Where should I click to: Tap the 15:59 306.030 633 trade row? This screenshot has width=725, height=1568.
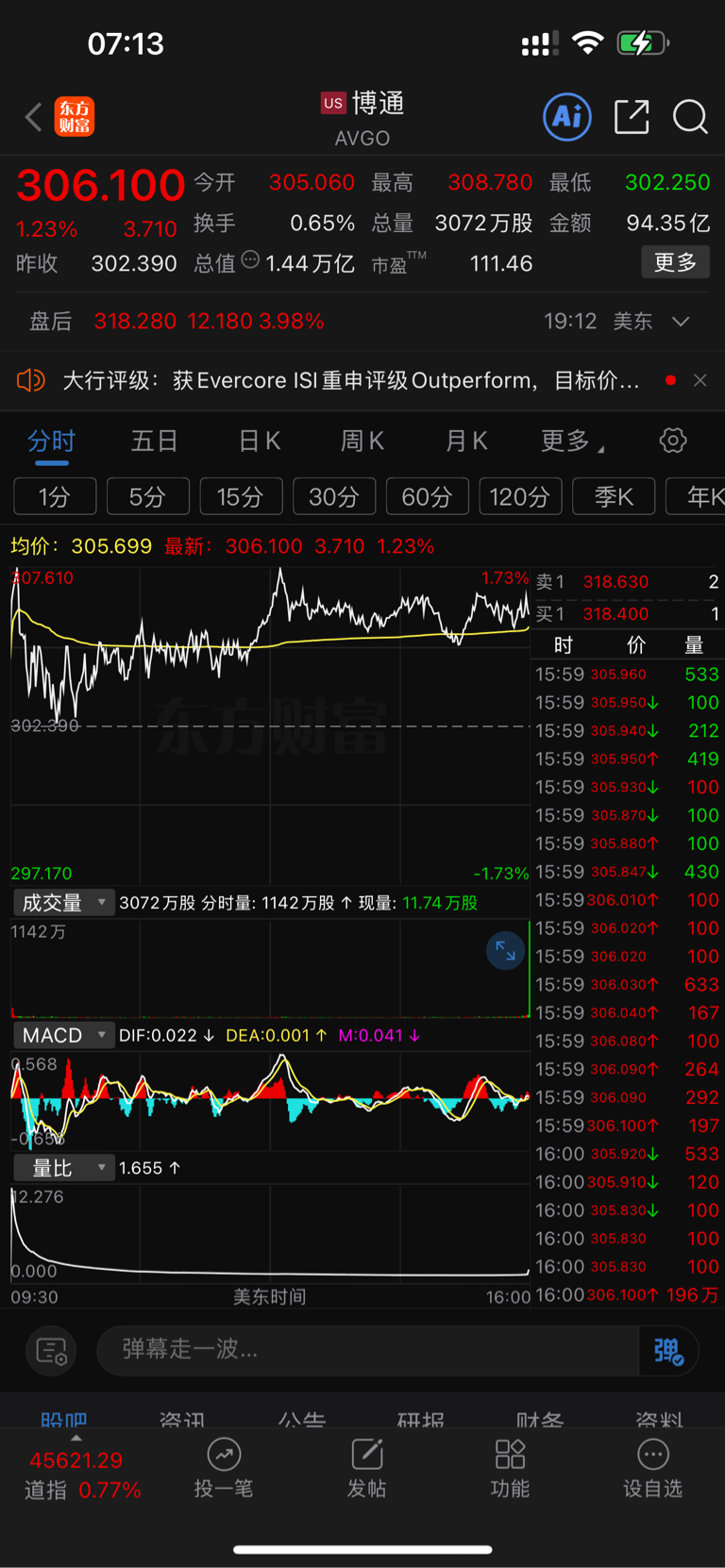tap(628, 985)
